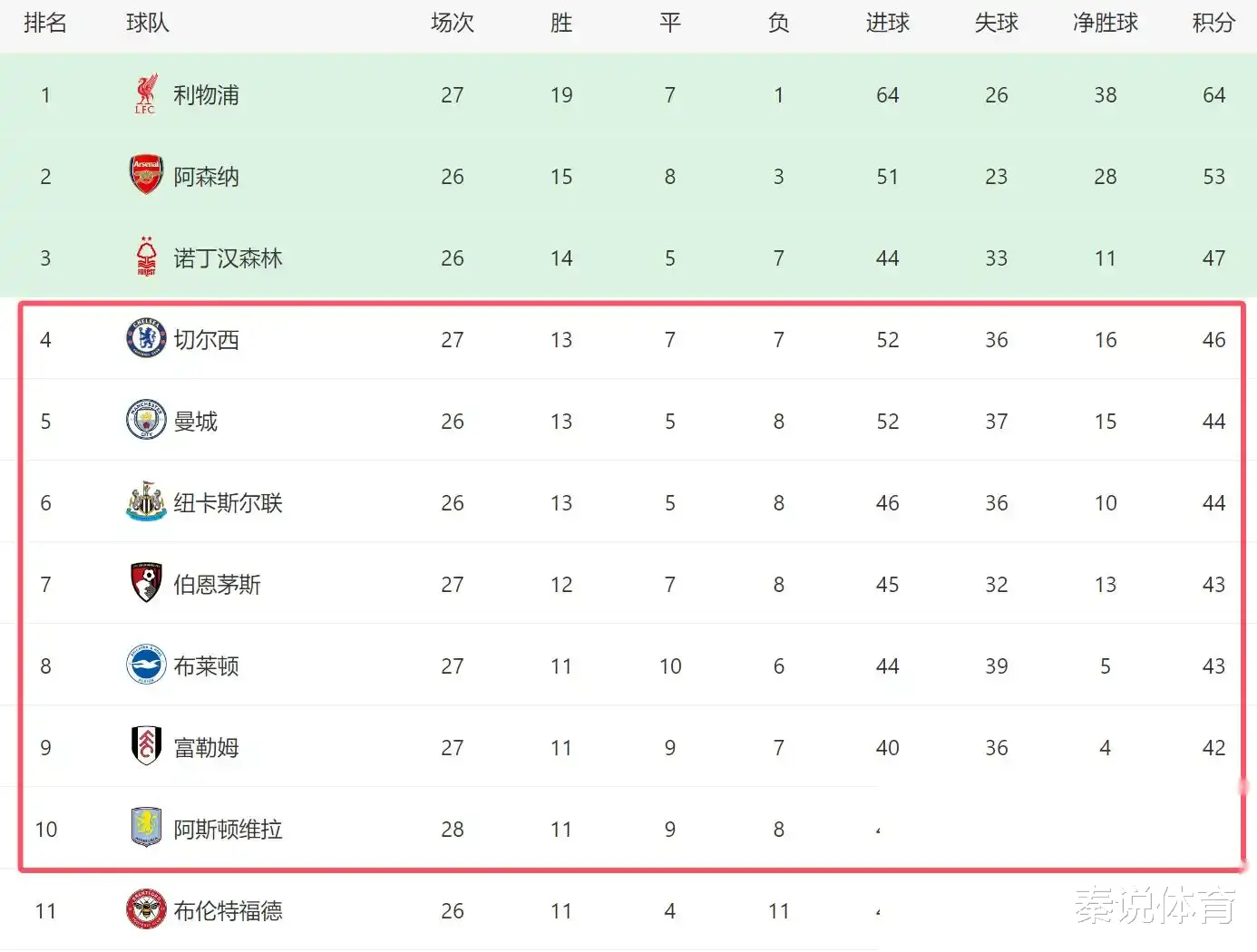Image resolution: width=1257 pixels, height=952 pixels.
Task: Click team name 纽卡斯尔联
Action: [x=229, y=503]
